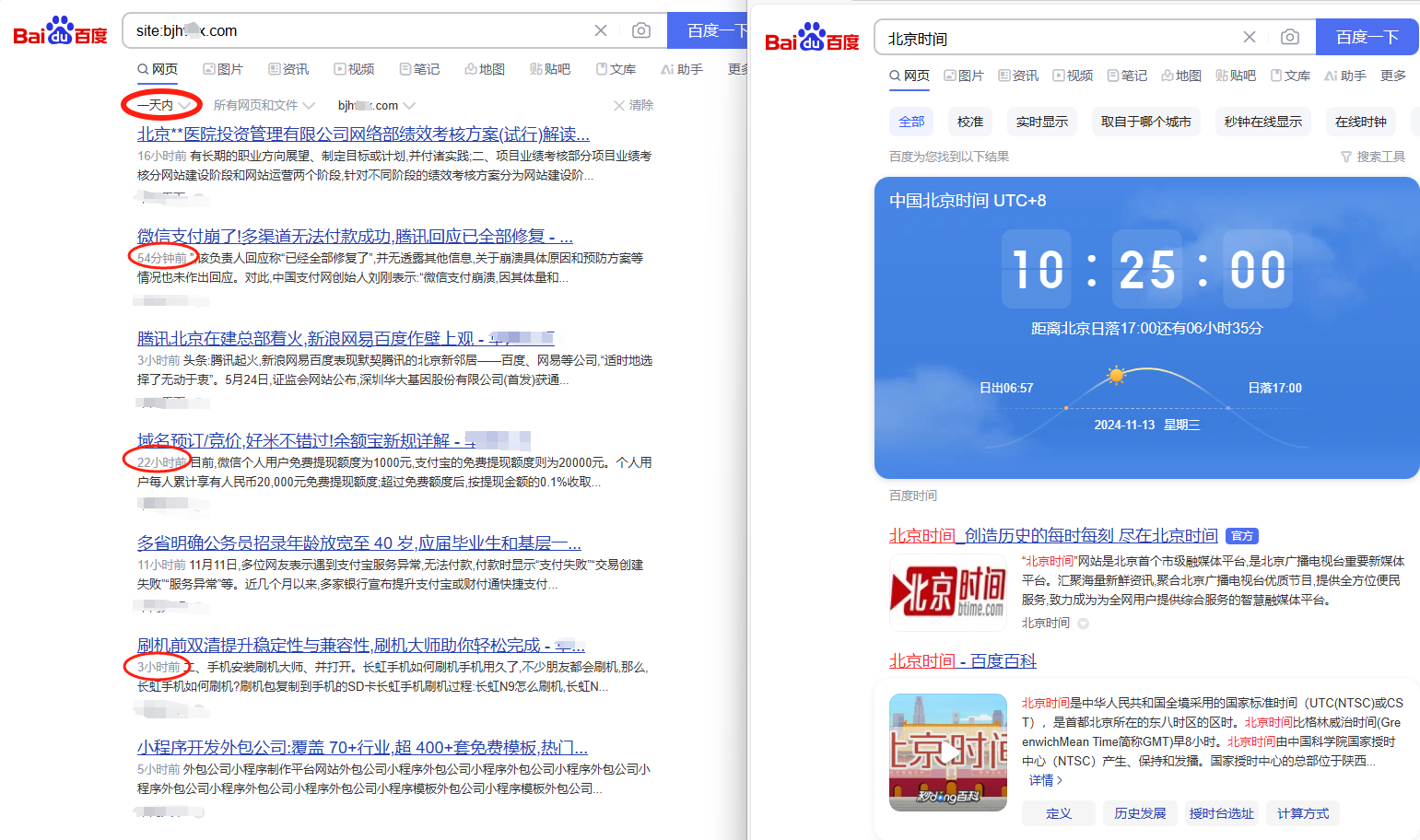Open result 多省明确公务员招录年龄放宽至40岁
Image resolution: width=1420 pixels, height=840 pixels.
coord(359,542)
